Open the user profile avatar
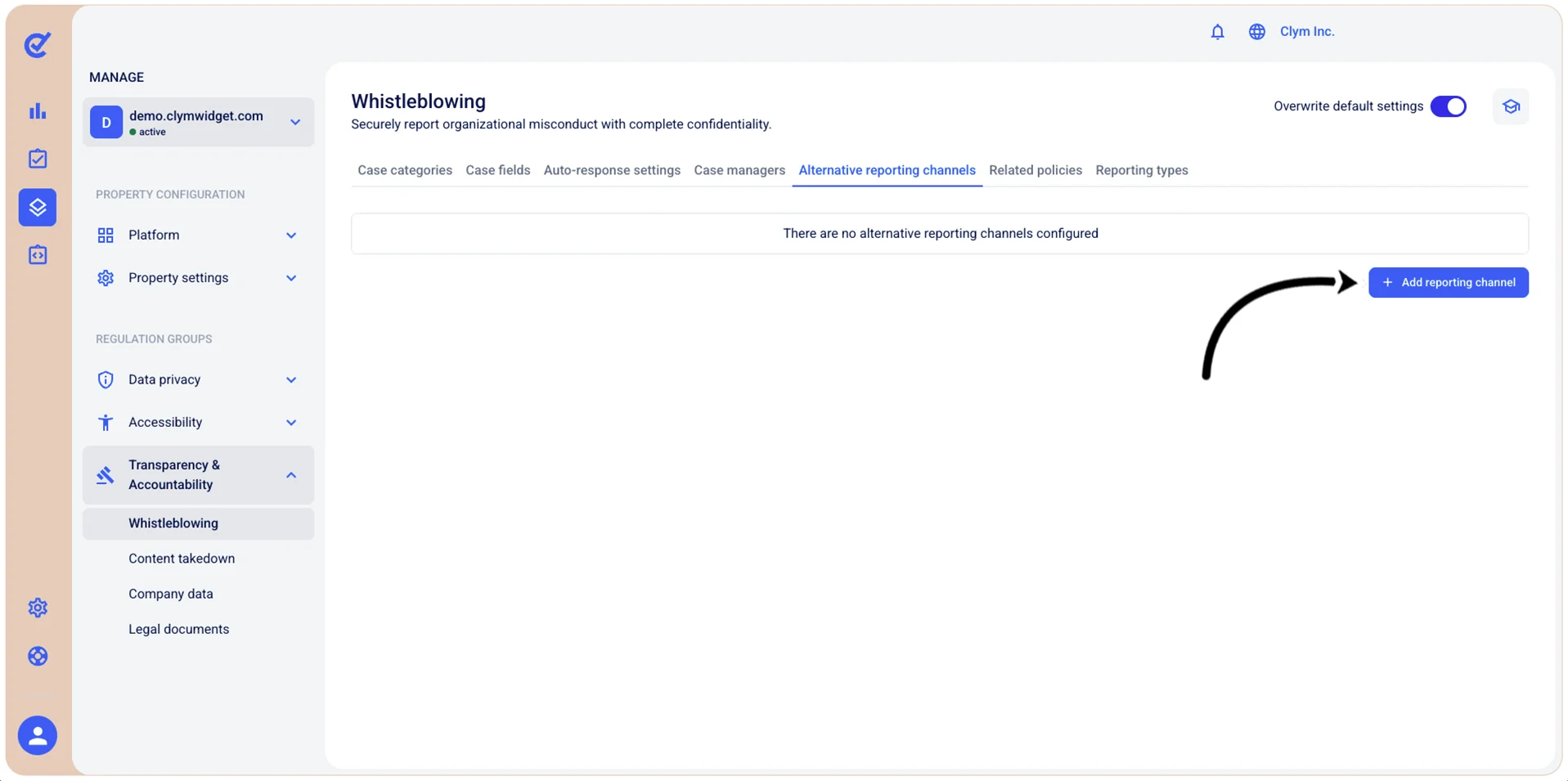The height and width of the screenshot is (781, 1568). click(x=38, y=735)
